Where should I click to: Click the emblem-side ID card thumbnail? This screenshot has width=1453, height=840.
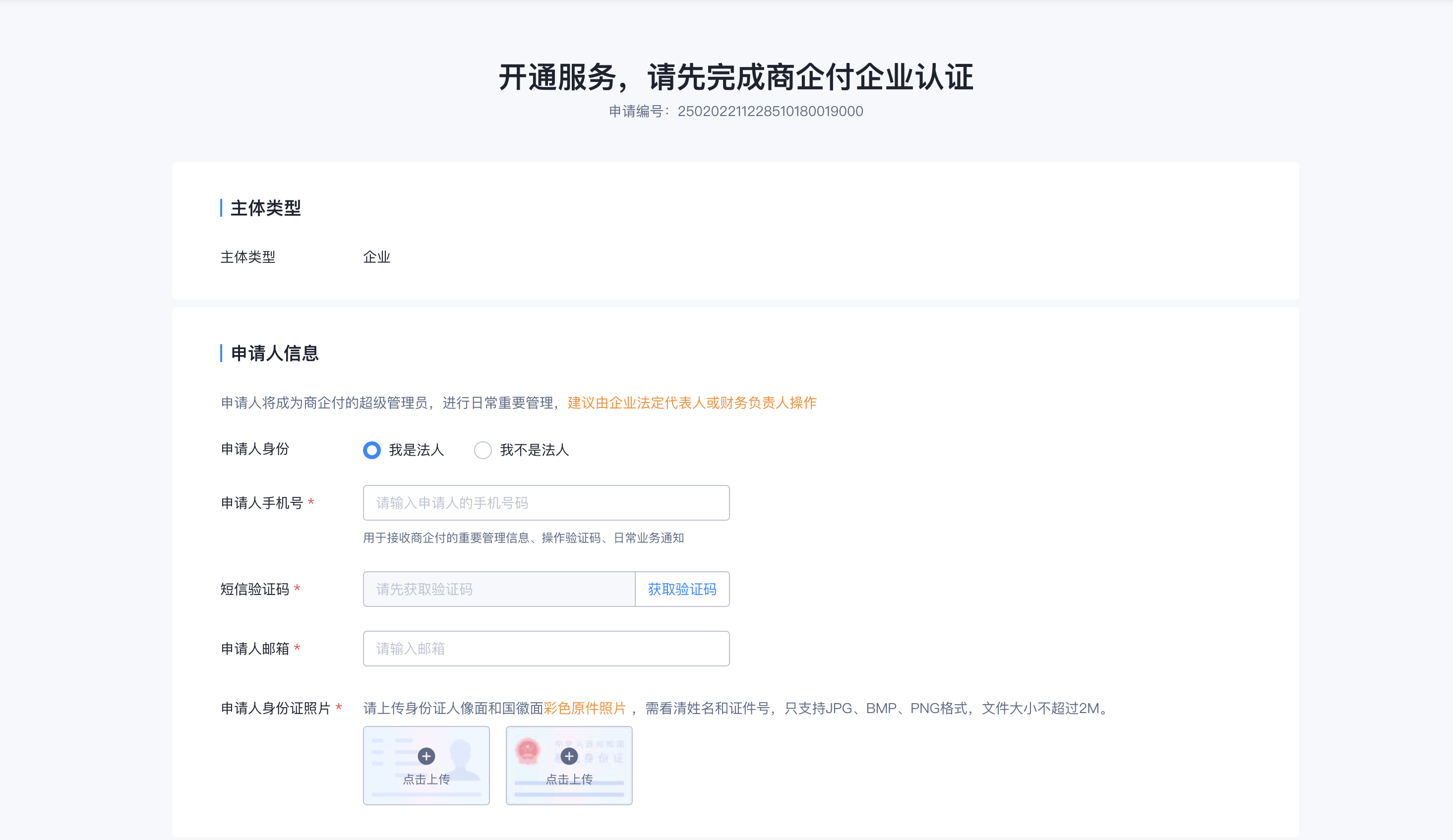568,765
